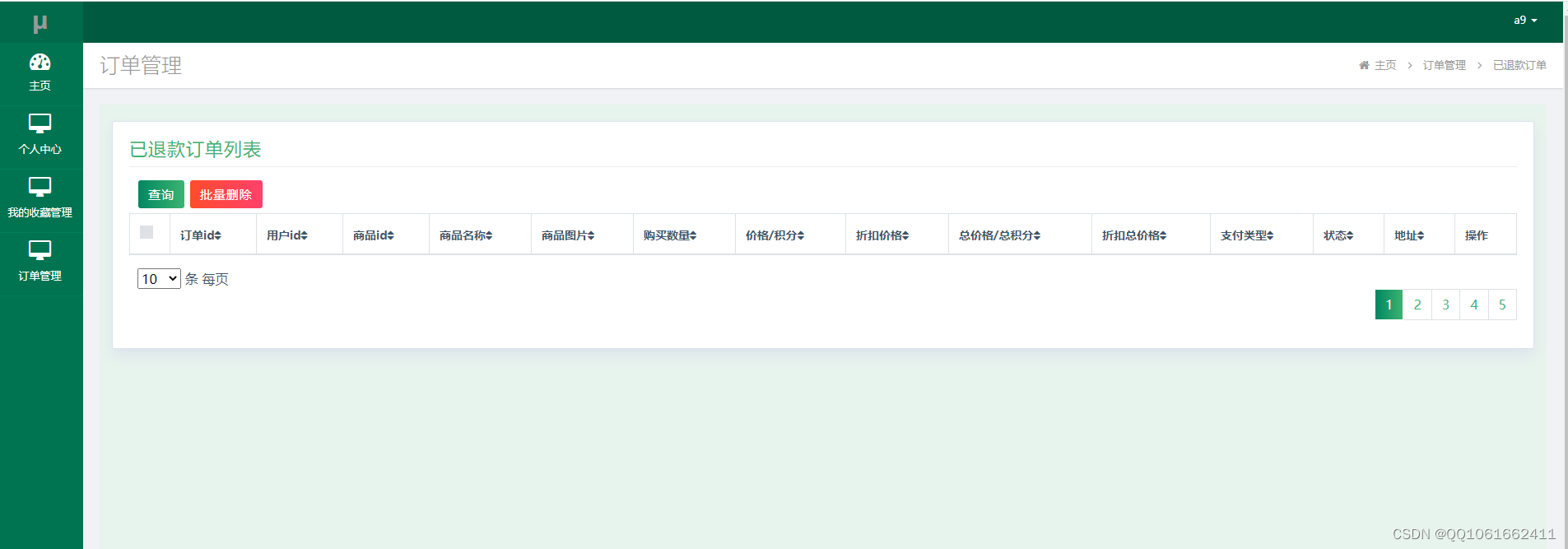This screenshot has width=1568, height=549.
Task: Sort table by 商品id column
Action: tap(373, 235)
